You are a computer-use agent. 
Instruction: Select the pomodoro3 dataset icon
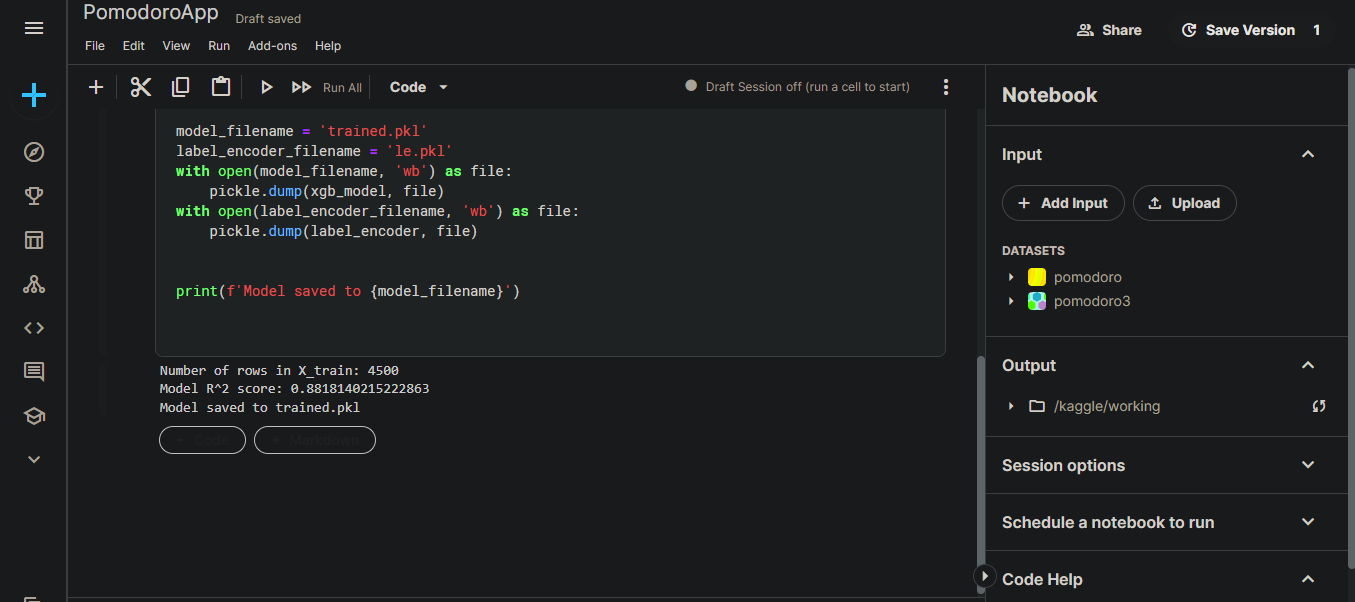click(x=1037, y=301)
